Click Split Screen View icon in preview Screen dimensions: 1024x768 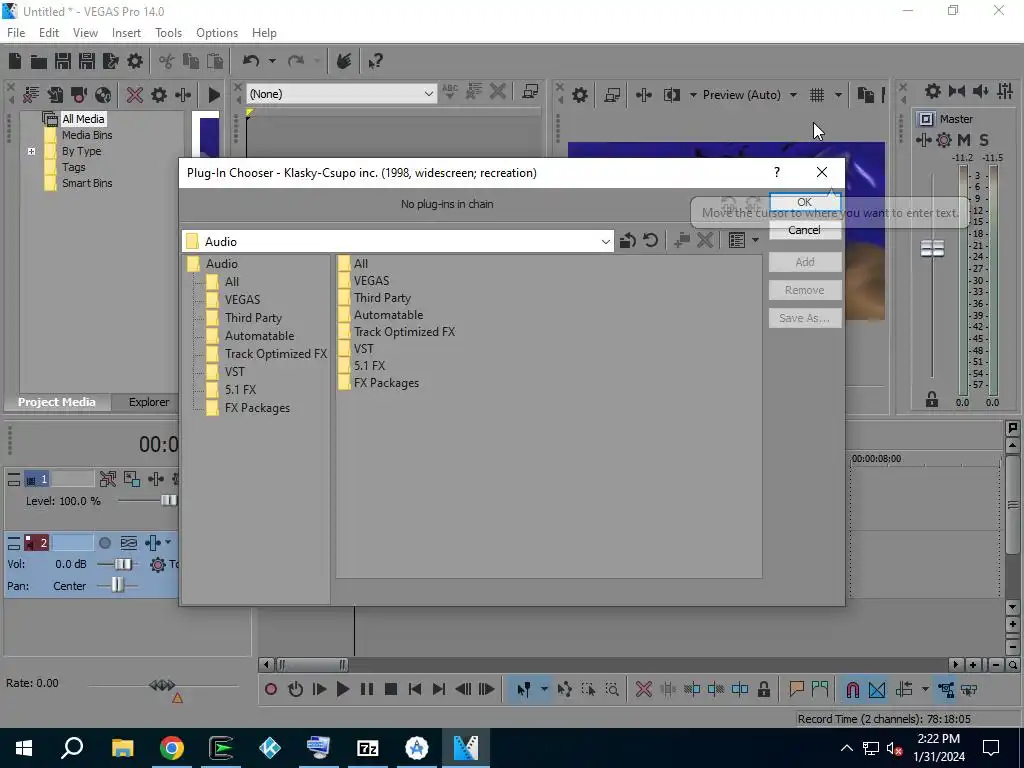click(671, 95)
